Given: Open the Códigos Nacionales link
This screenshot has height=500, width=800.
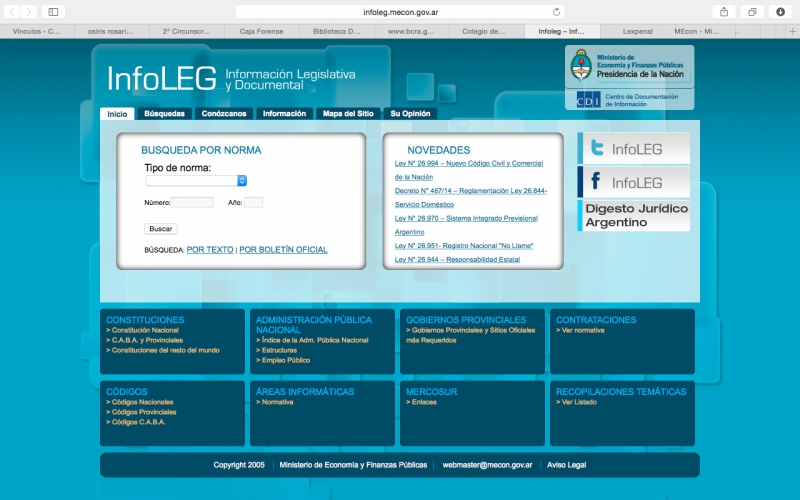Looking at the screenshot, I should [140, 402].
